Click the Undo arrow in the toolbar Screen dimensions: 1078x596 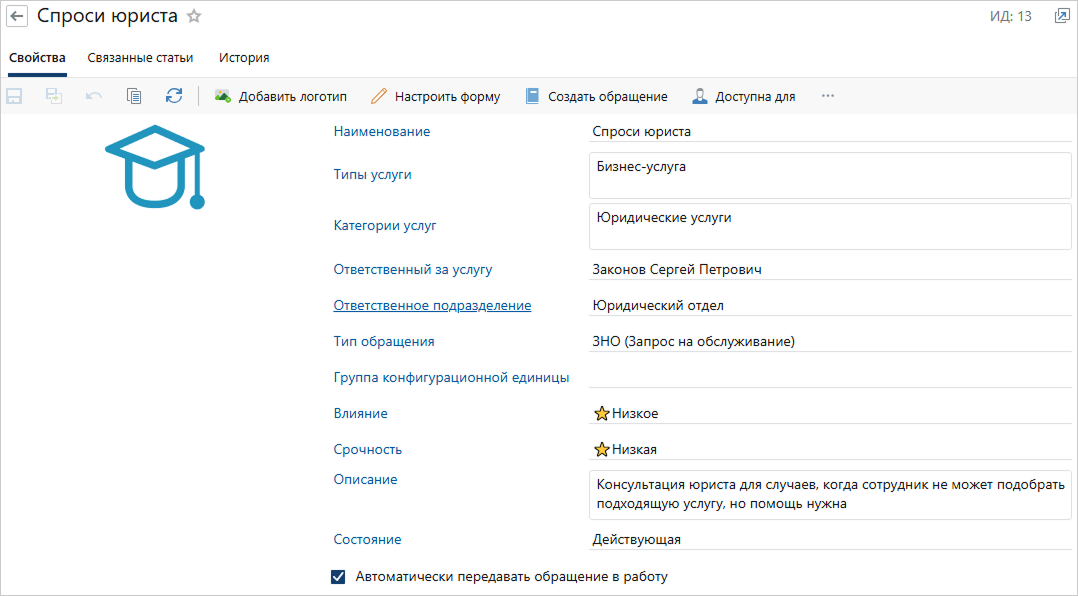[94, 96]
